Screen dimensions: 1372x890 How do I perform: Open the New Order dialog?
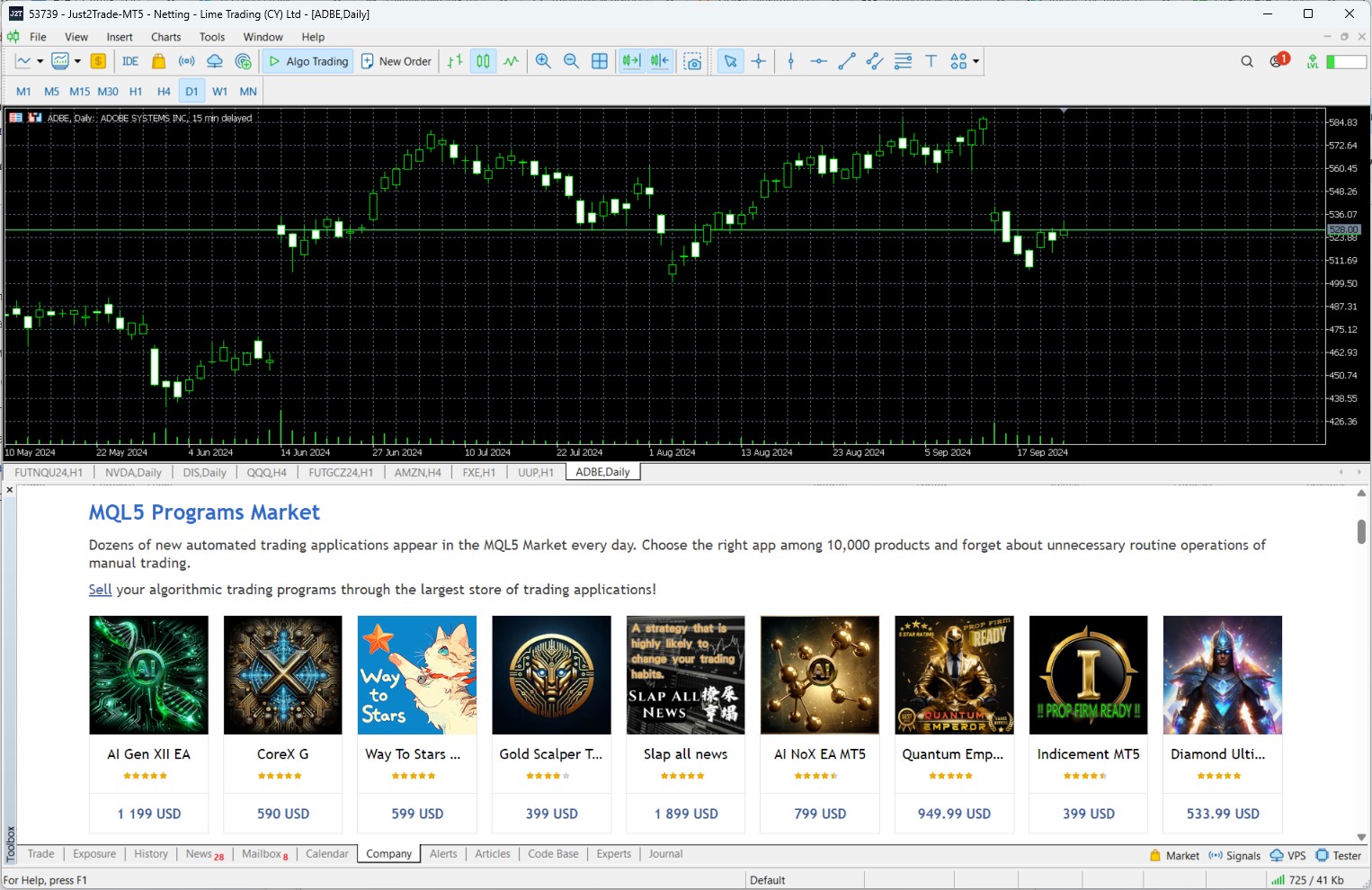[396, 60]
